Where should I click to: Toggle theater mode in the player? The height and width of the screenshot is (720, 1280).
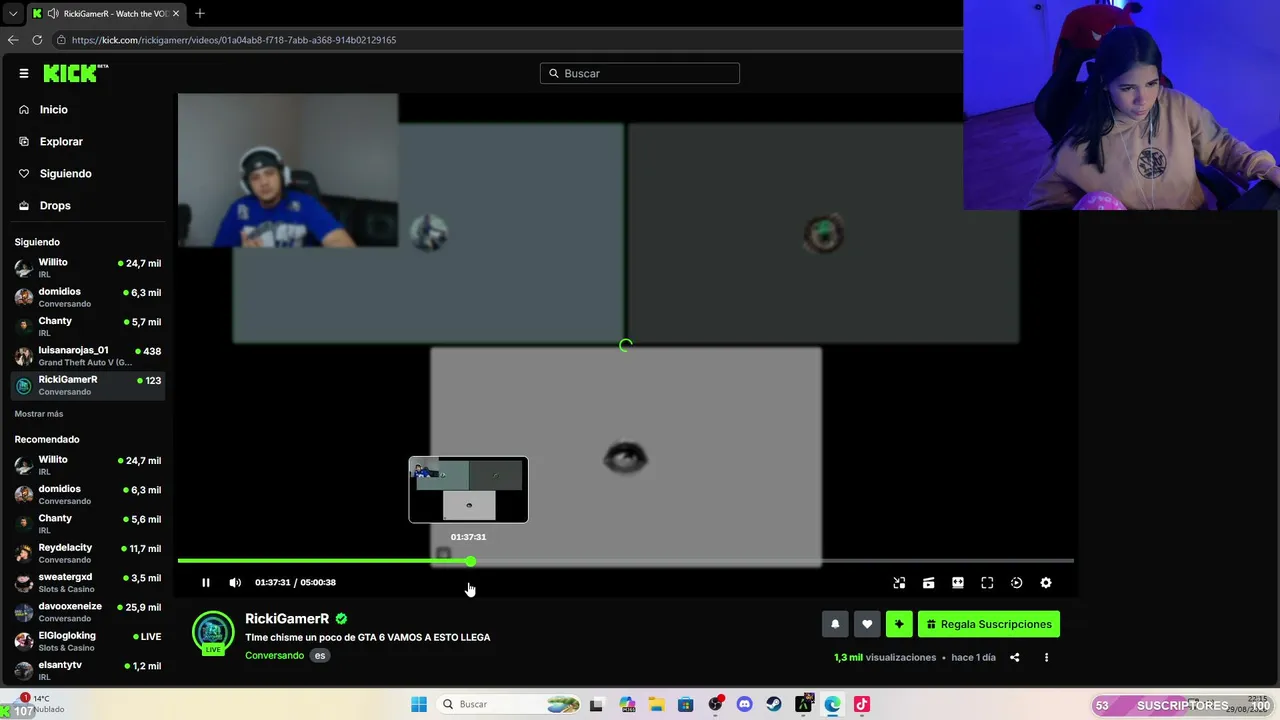958,583
